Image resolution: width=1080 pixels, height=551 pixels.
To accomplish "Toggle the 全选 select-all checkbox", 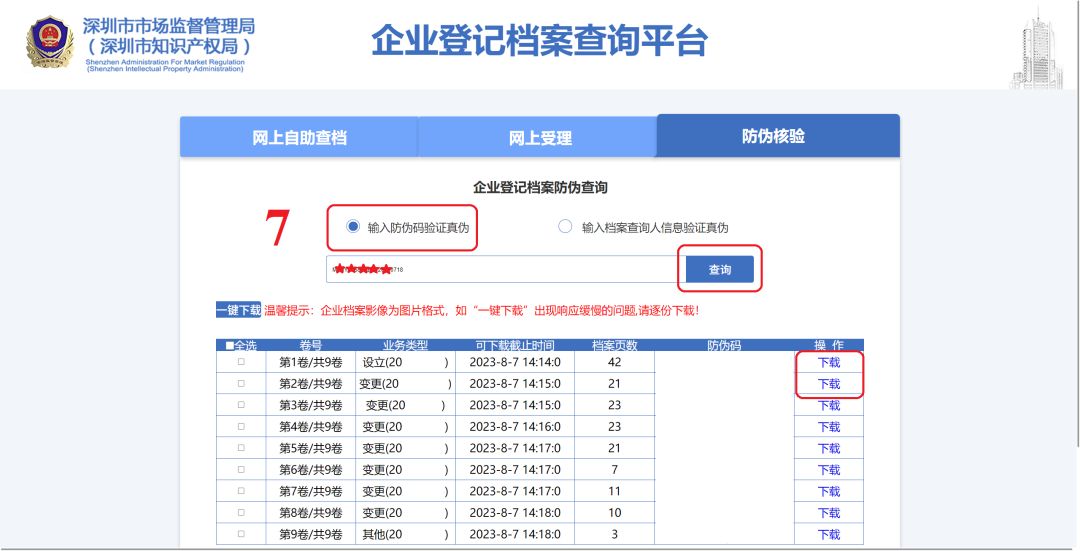I will [x=230, y=345].
